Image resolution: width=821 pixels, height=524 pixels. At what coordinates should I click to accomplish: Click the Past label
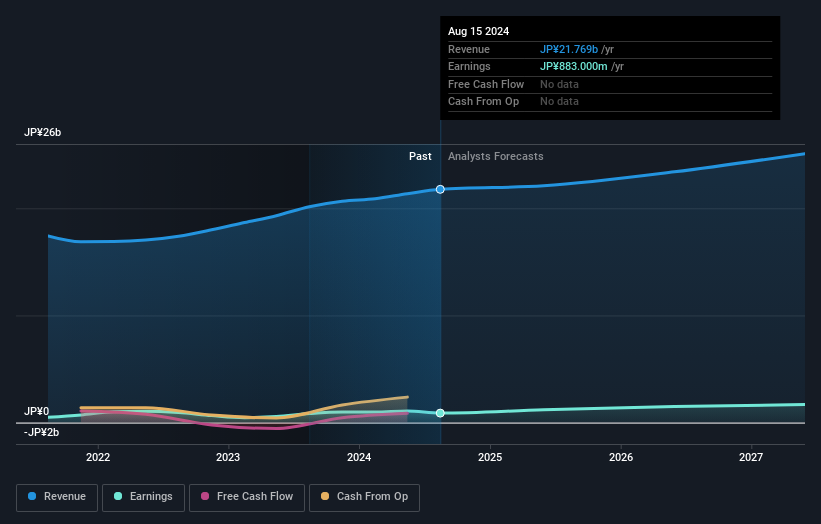[x=420, y=156]
